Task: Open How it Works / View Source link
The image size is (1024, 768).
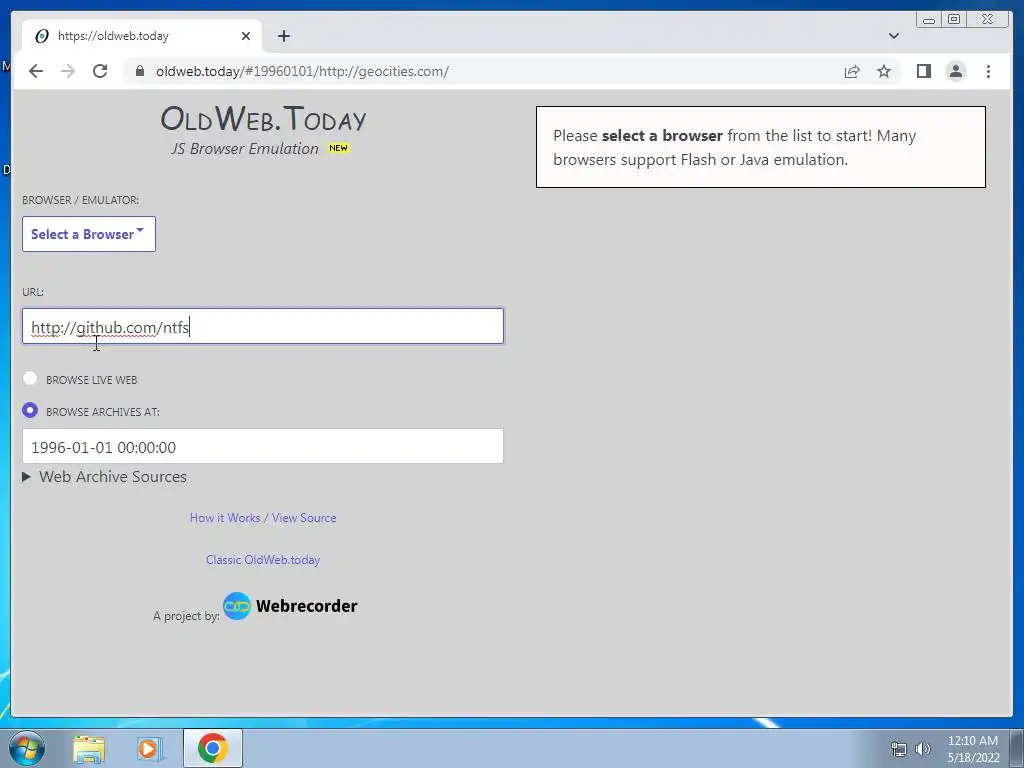Action: click(x=263, y=518)
